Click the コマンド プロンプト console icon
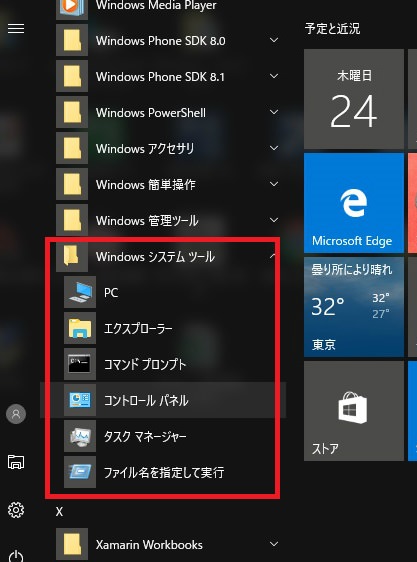This screenshot has width=417, height=562. pyautogui.click(x=80, y=365)
